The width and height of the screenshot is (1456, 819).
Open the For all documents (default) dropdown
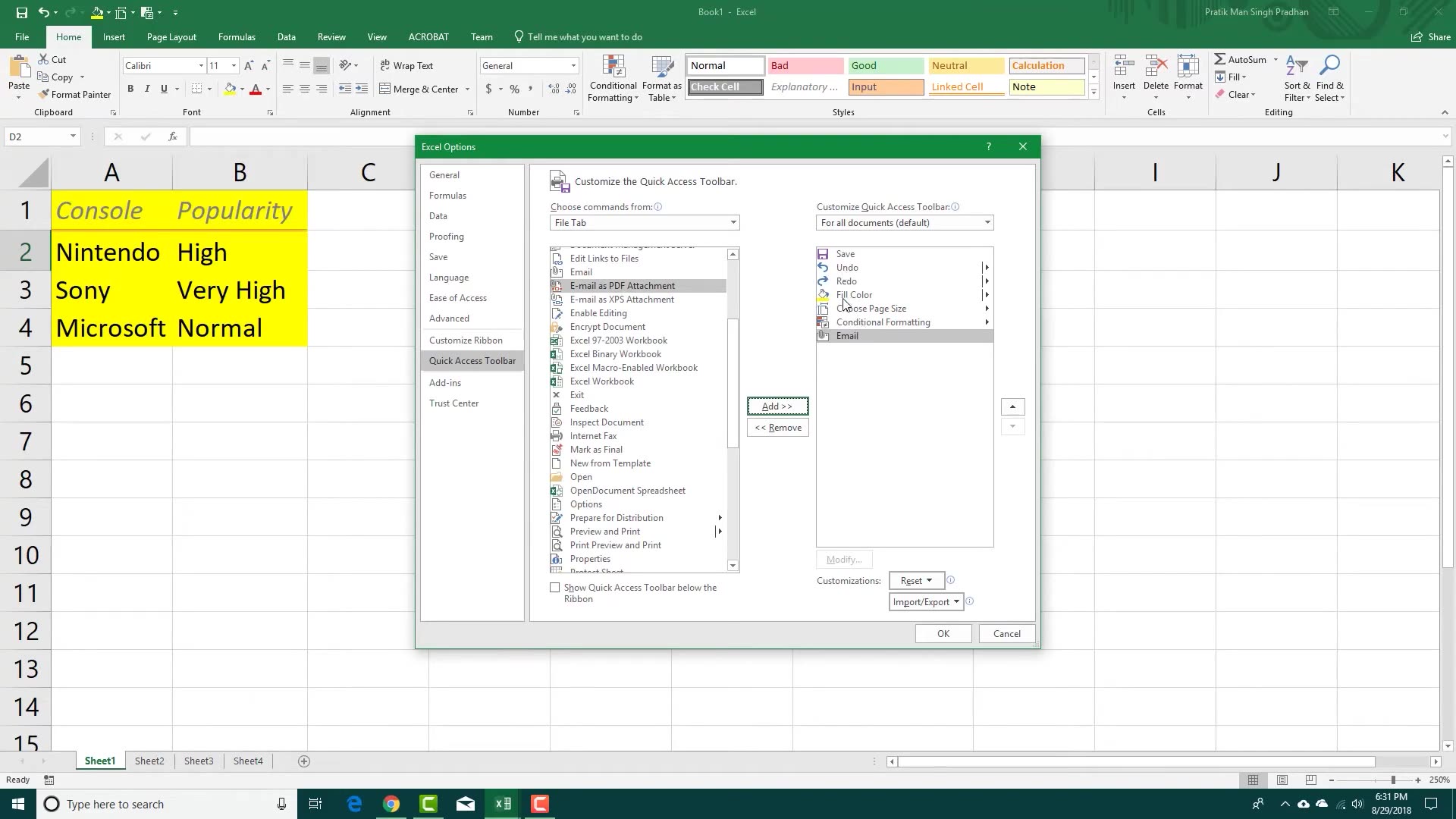coord(904,222)
